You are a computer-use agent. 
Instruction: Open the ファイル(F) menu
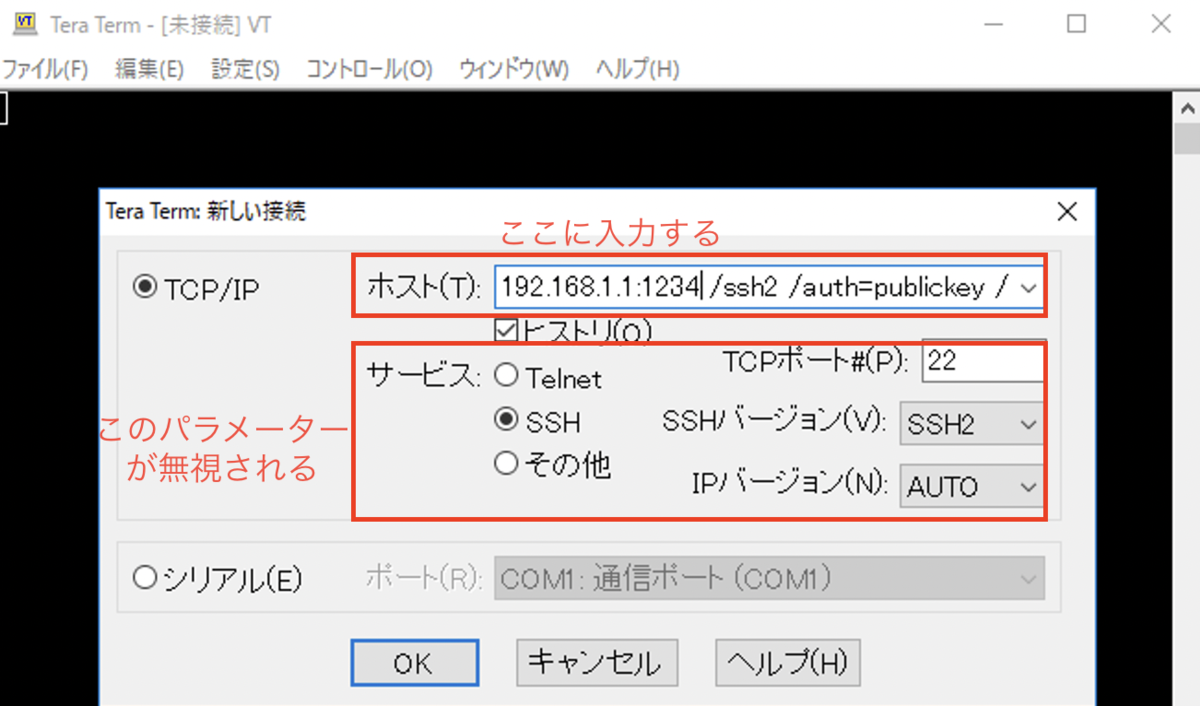point(45,69)
